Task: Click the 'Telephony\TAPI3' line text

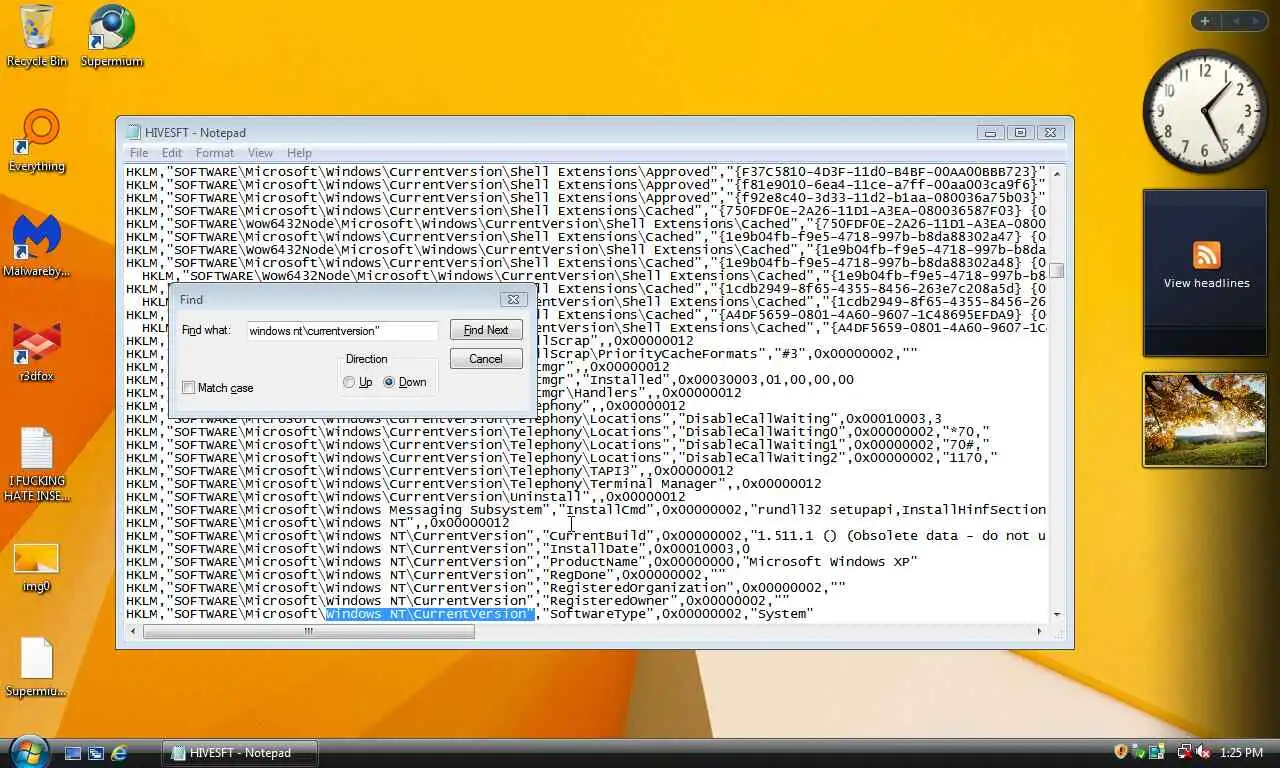Action: click(429, 471)
